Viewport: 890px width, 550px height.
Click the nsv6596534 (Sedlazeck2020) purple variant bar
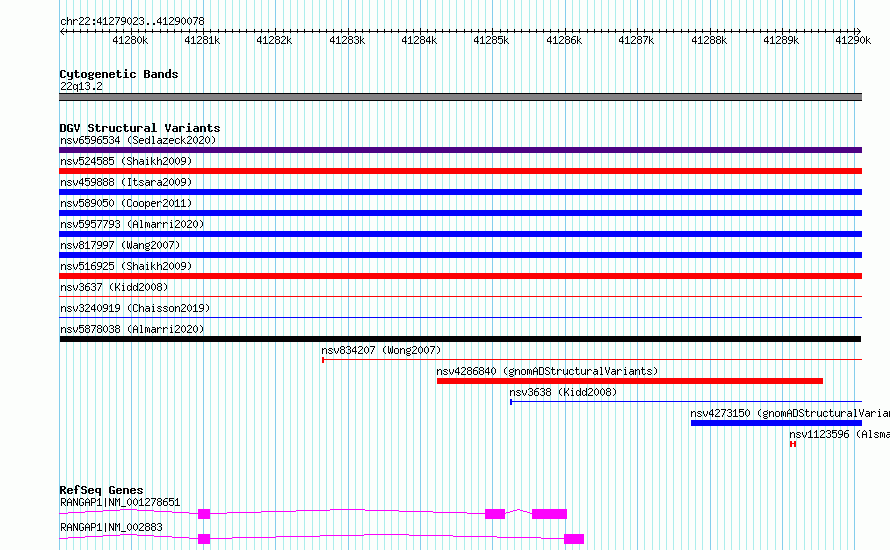460,150
